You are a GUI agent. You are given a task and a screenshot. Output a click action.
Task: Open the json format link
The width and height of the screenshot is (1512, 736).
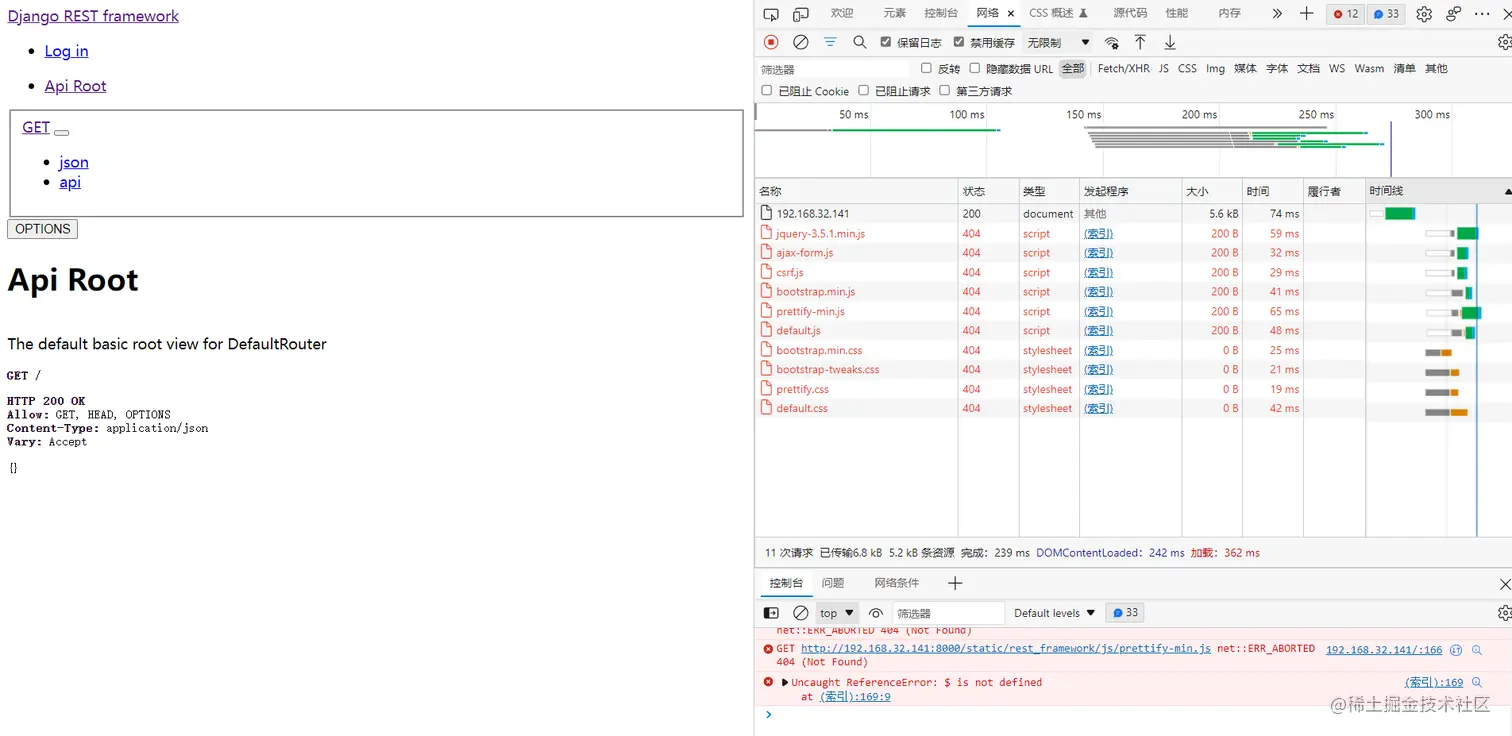point(74,162)
